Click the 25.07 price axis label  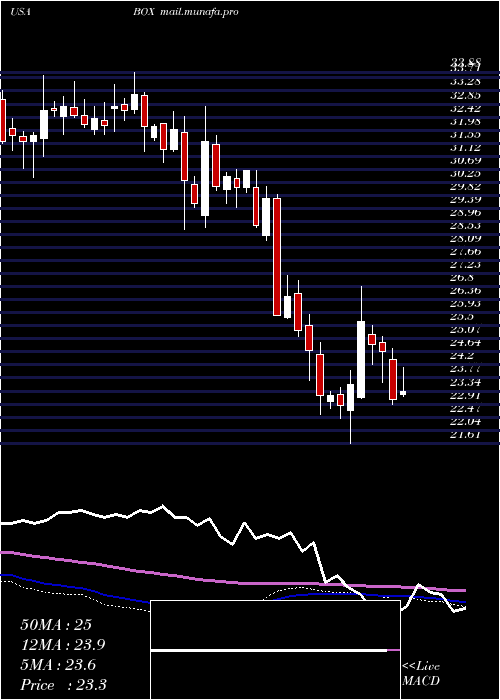pyautogui.click(x=465, y=330)
